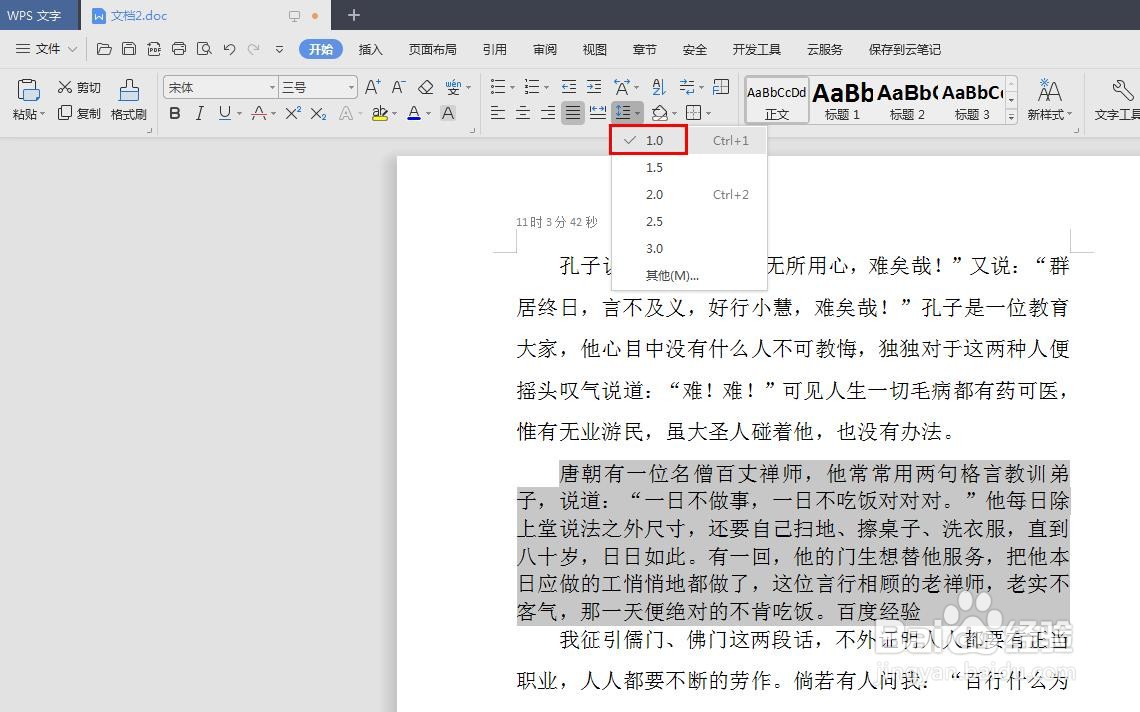Image resolution: width=1140 pixels, height=712 pixels.
Task: Switch to the 页面布局 ribbon tab
Action: (432, 49)
